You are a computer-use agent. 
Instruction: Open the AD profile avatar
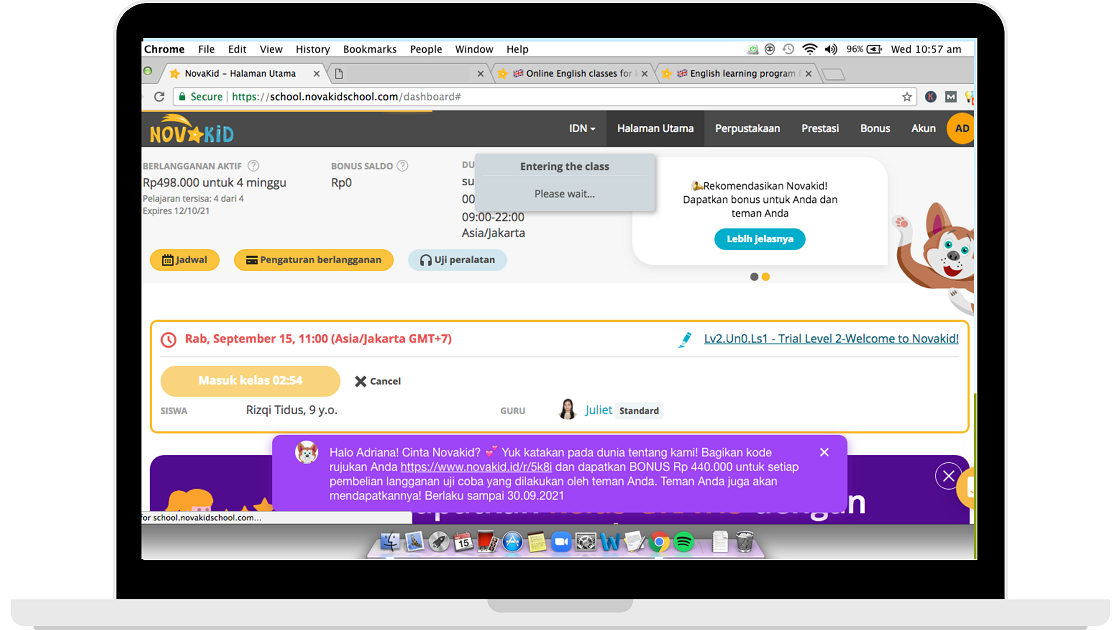961,129
